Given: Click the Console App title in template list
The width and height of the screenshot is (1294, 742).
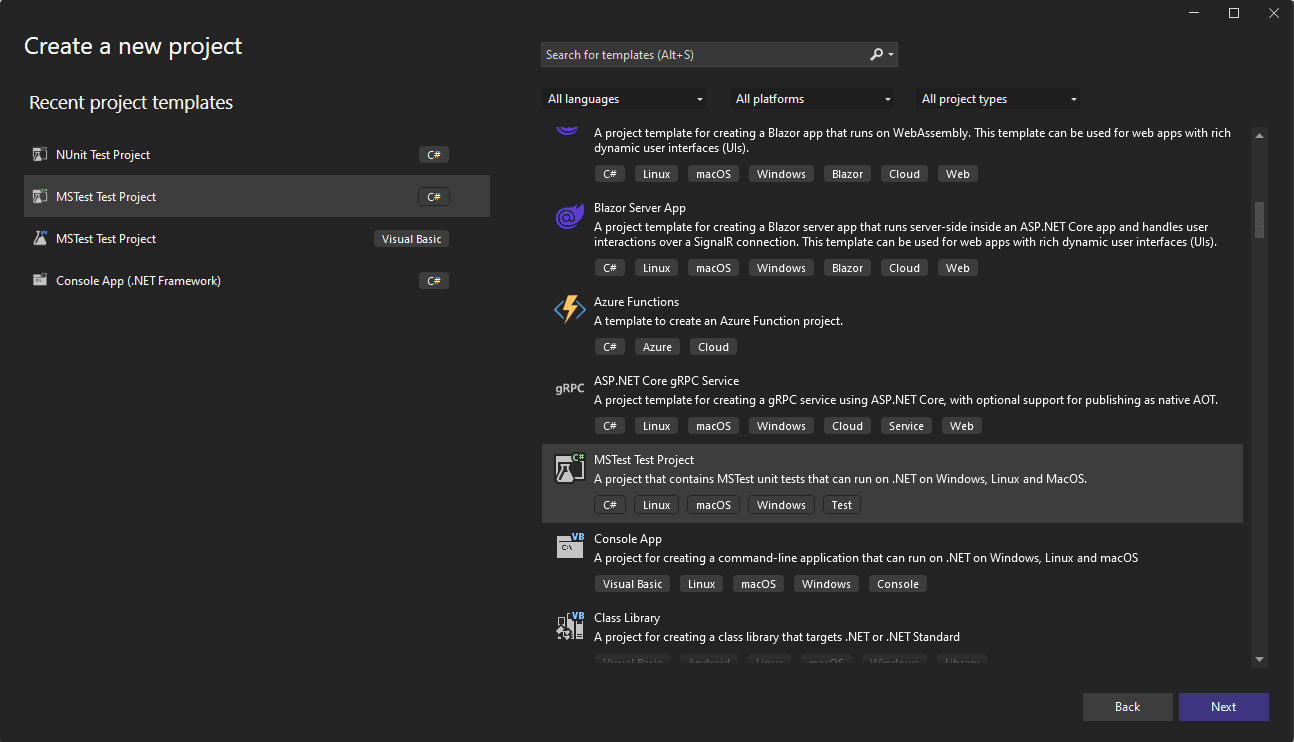Looking at the screenshot, I should 628,539.
